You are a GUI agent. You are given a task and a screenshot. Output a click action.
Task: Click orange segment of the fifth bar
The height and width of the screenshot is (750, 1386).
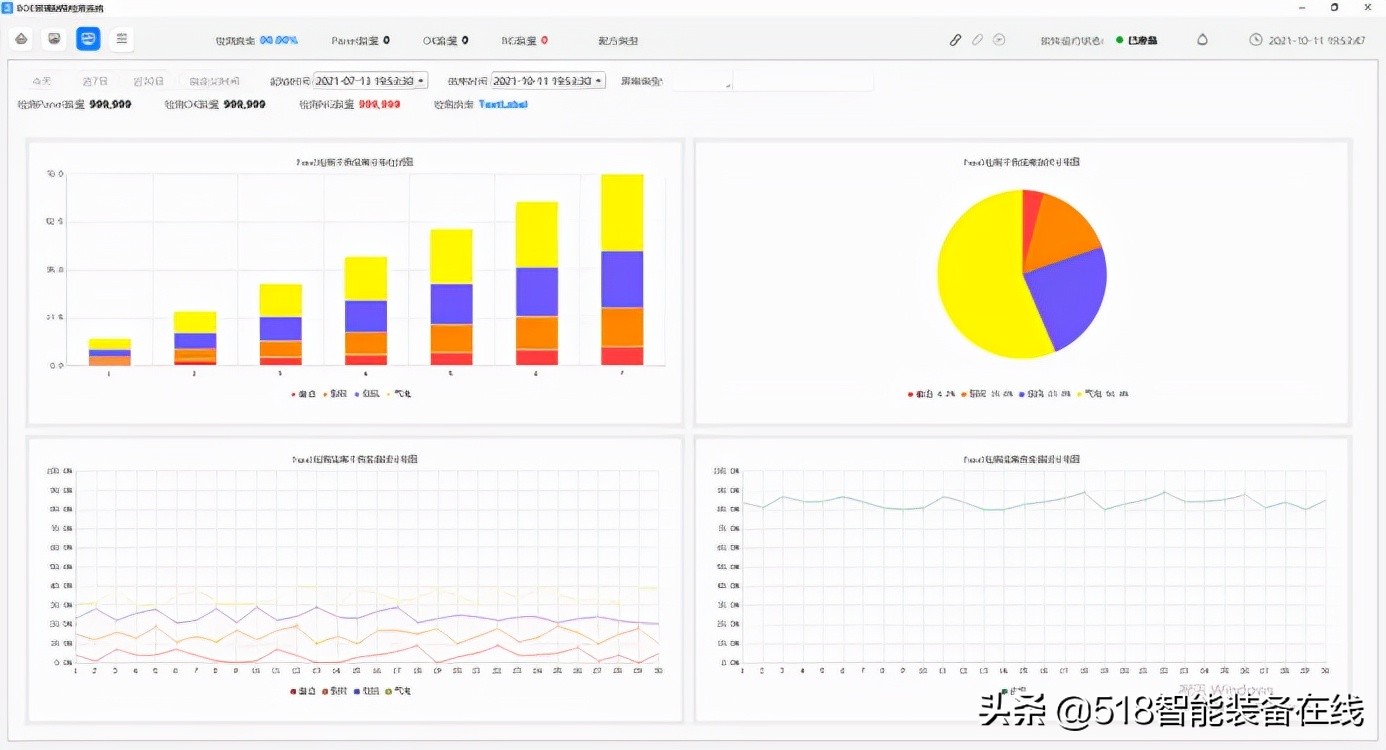(451, 338)
